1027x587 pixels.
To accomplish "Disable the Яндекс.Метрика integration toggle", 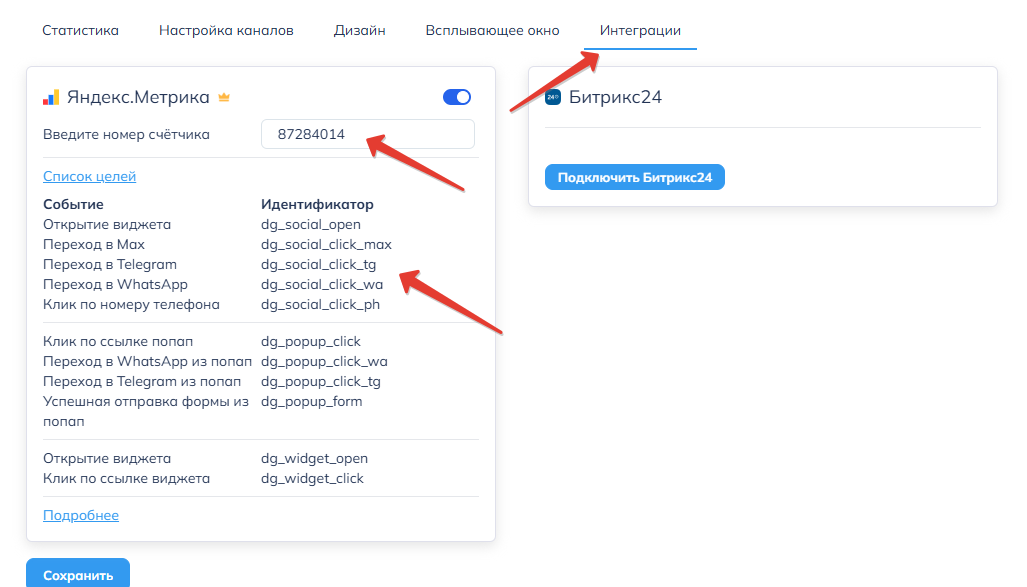I will click(456, 97).
